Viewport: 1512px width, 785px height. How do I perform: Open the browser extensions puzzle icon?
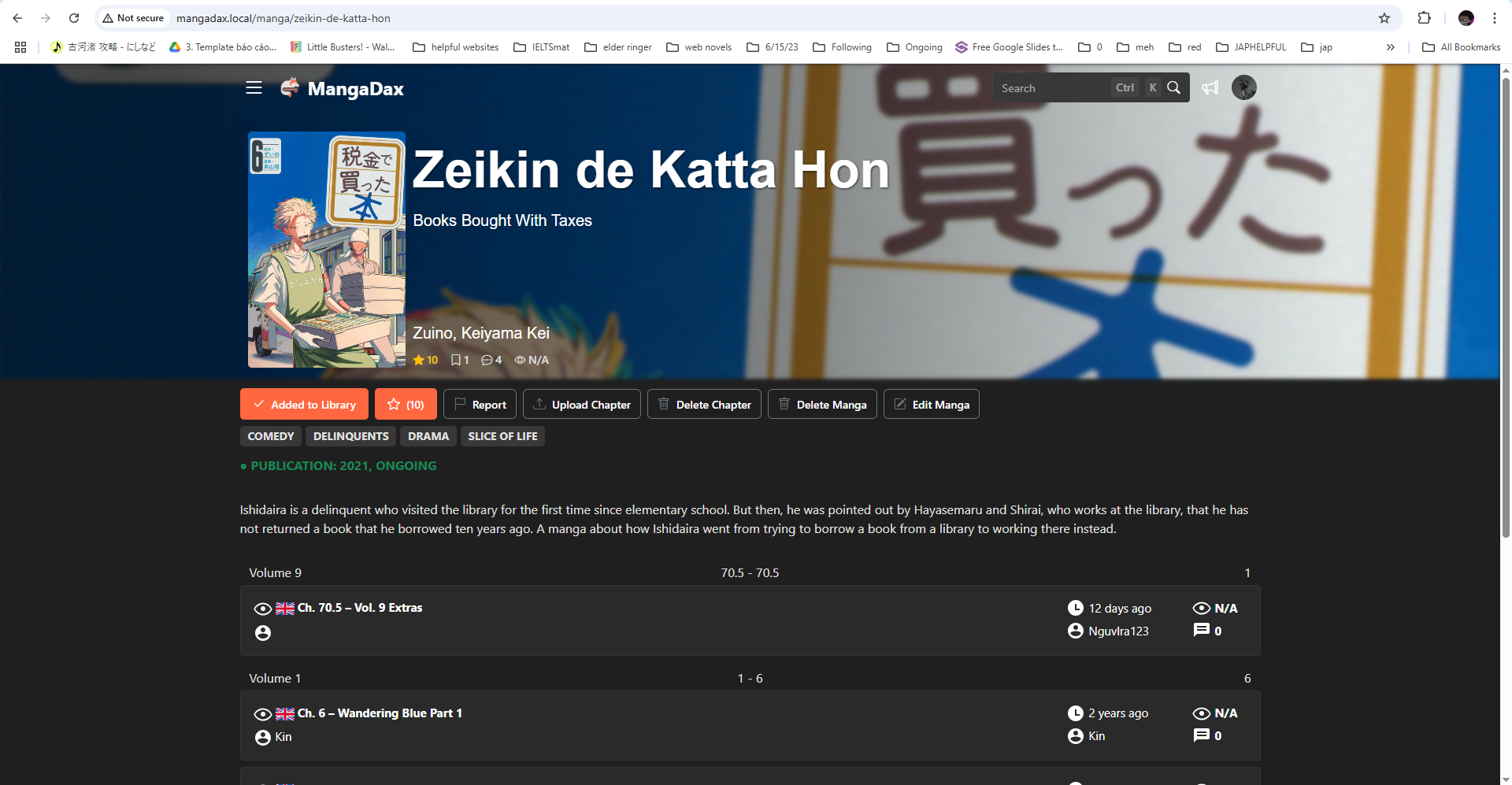(1424, 18)
